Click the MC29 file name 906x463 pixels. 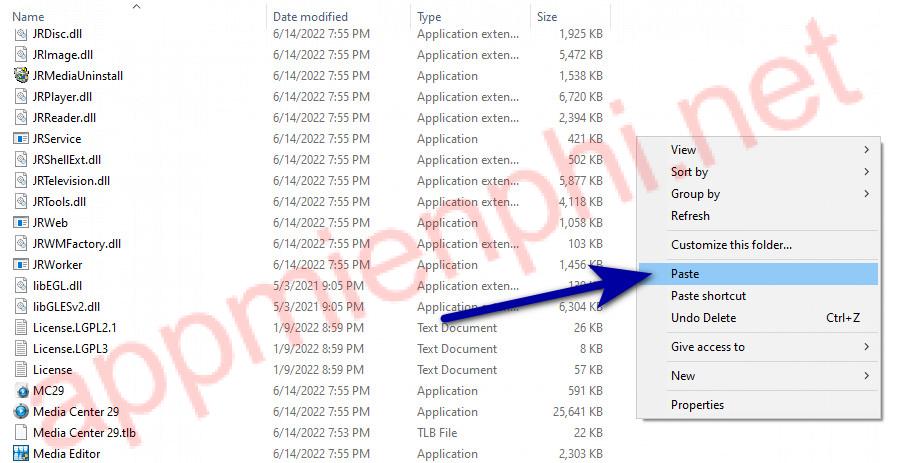coord(49,391)
